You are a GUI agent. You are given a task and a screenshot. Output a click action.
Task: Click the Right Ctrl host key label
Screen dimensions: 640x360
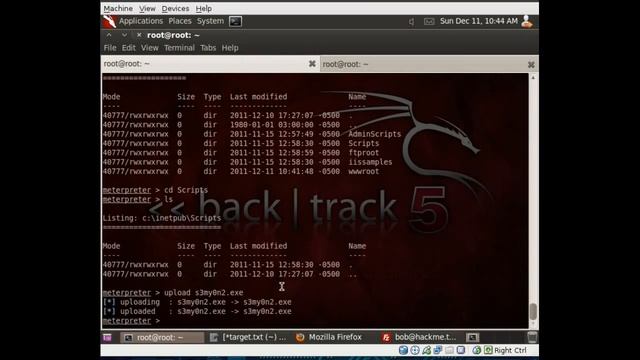coord(510,350)
